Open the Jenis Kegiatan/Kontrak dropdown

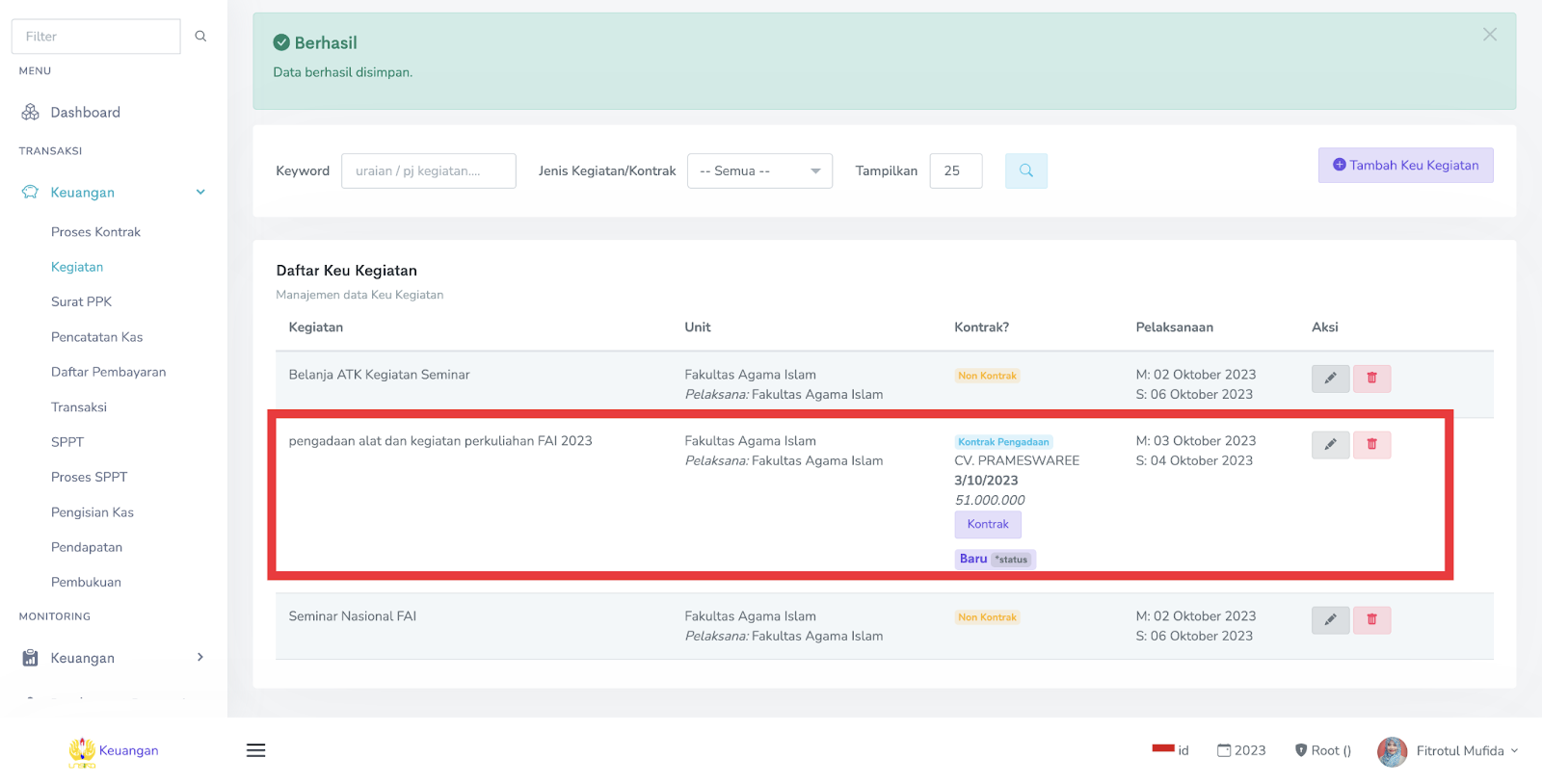tap(759, 170)
